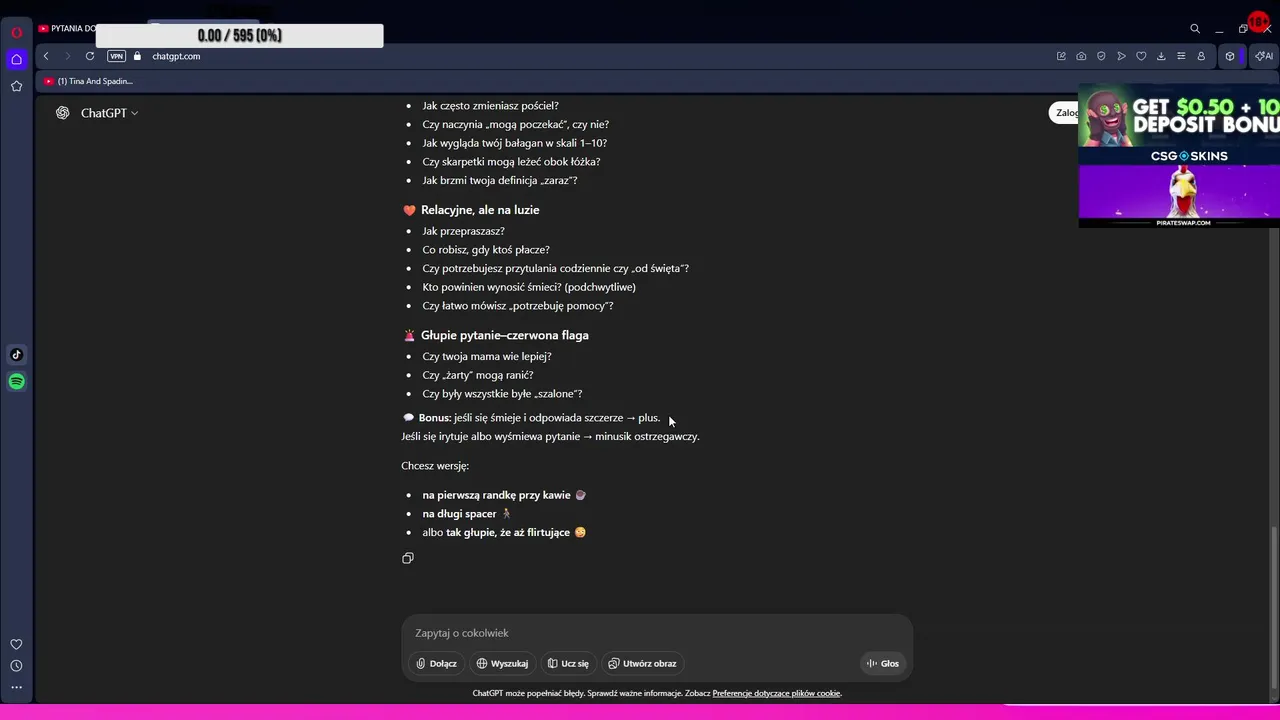Viewport: 1280px width, 720px height.
Task: Open the Spotify player in the sidebar
Action: point(16,381)
